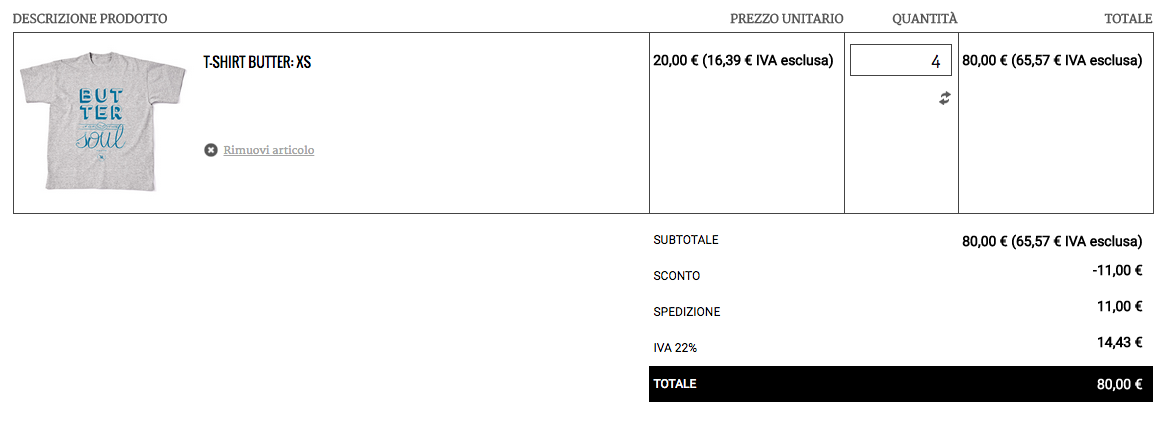Click the SUBTOTALE label
Image resolution: width=1169 pixels, height=421 pixels.
click(x=686, y=240)
